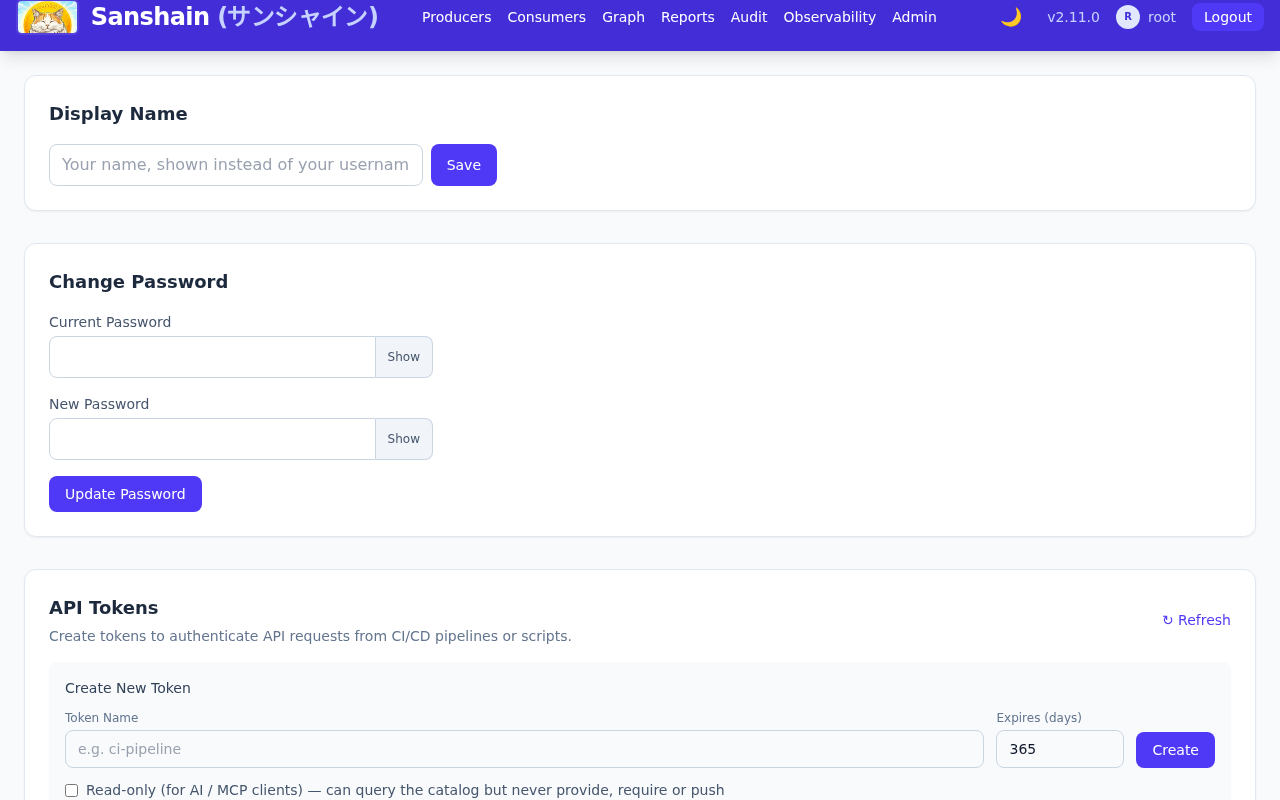This screenshot has width=1280, height=800.
Task: Open the Audit page
Action: click(749, 17)
